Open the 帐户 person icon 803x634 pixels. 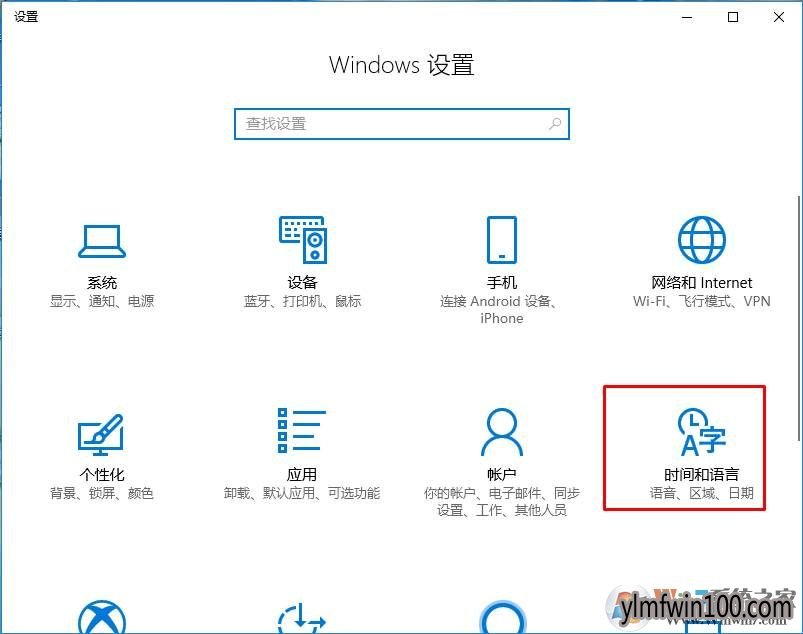pos(502,432)
